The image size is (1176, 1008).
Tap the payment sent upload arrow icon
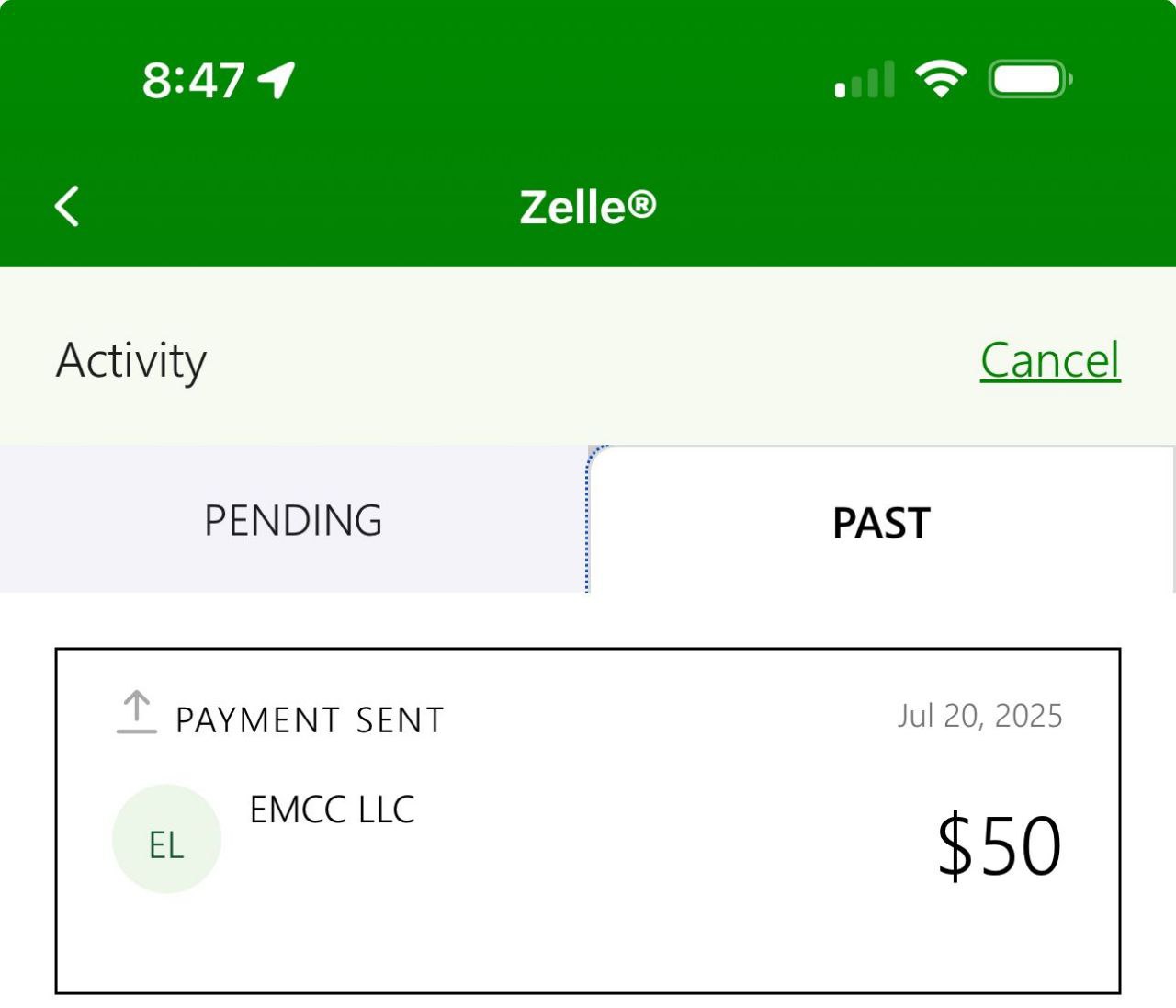click(137, 713)
